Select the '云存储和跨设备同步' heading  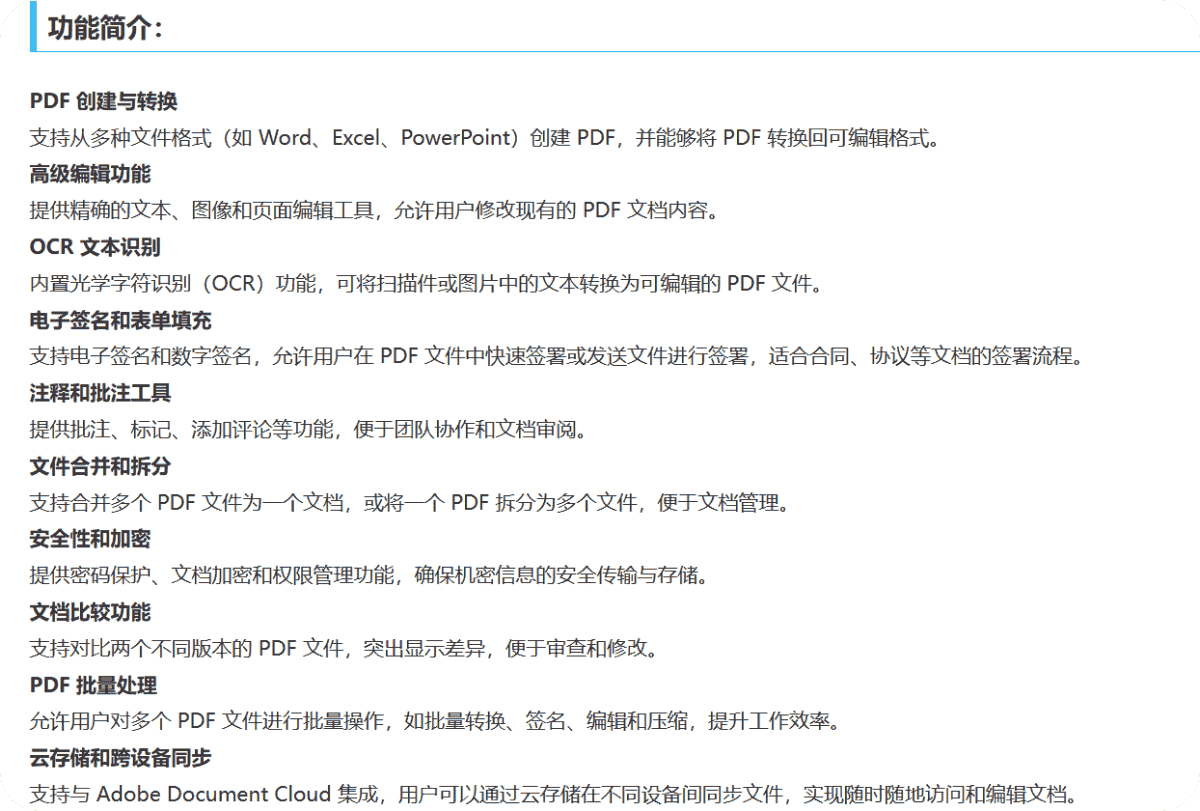[x=120, y=758]
